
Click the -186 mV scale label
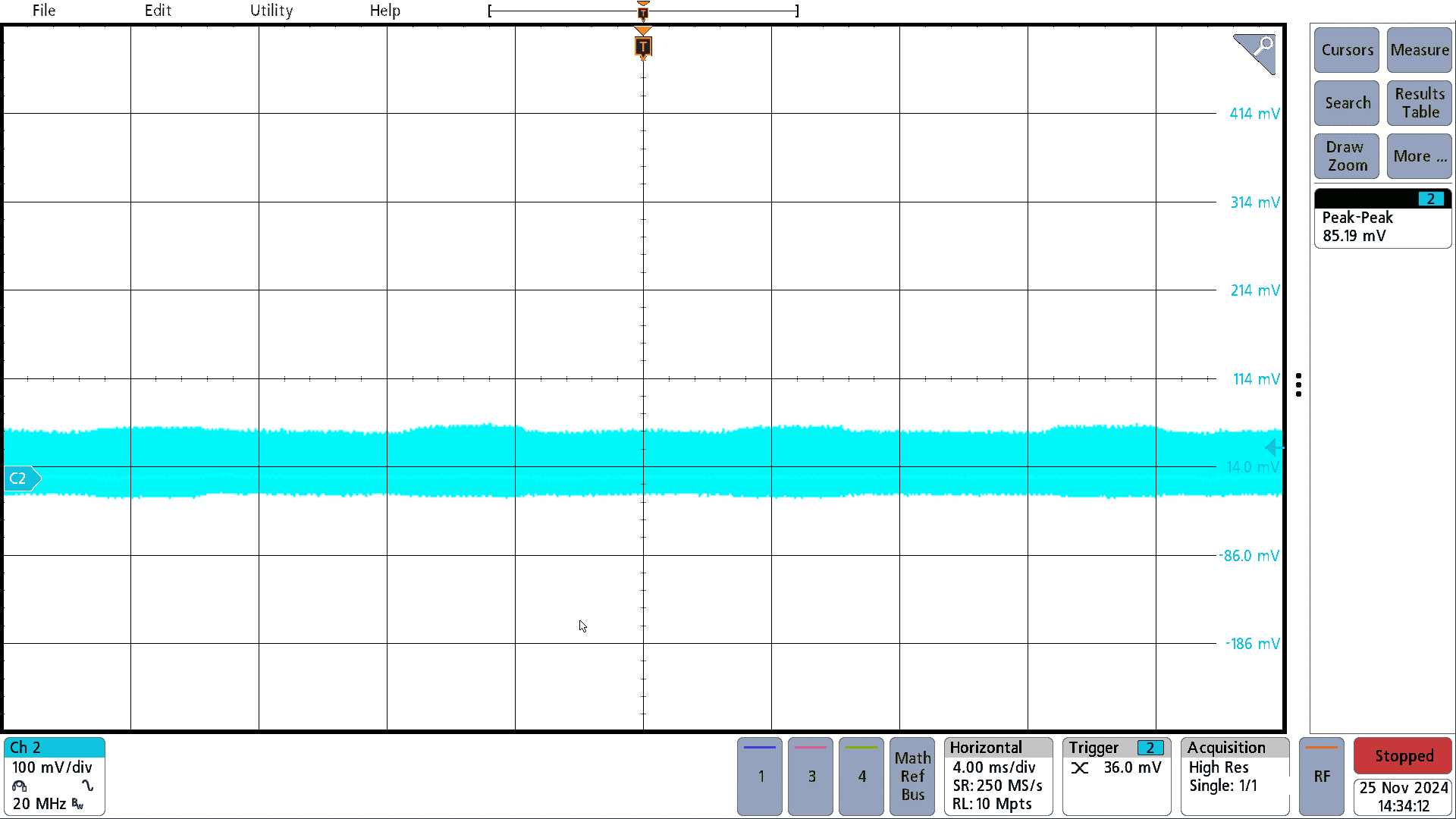1253,644
